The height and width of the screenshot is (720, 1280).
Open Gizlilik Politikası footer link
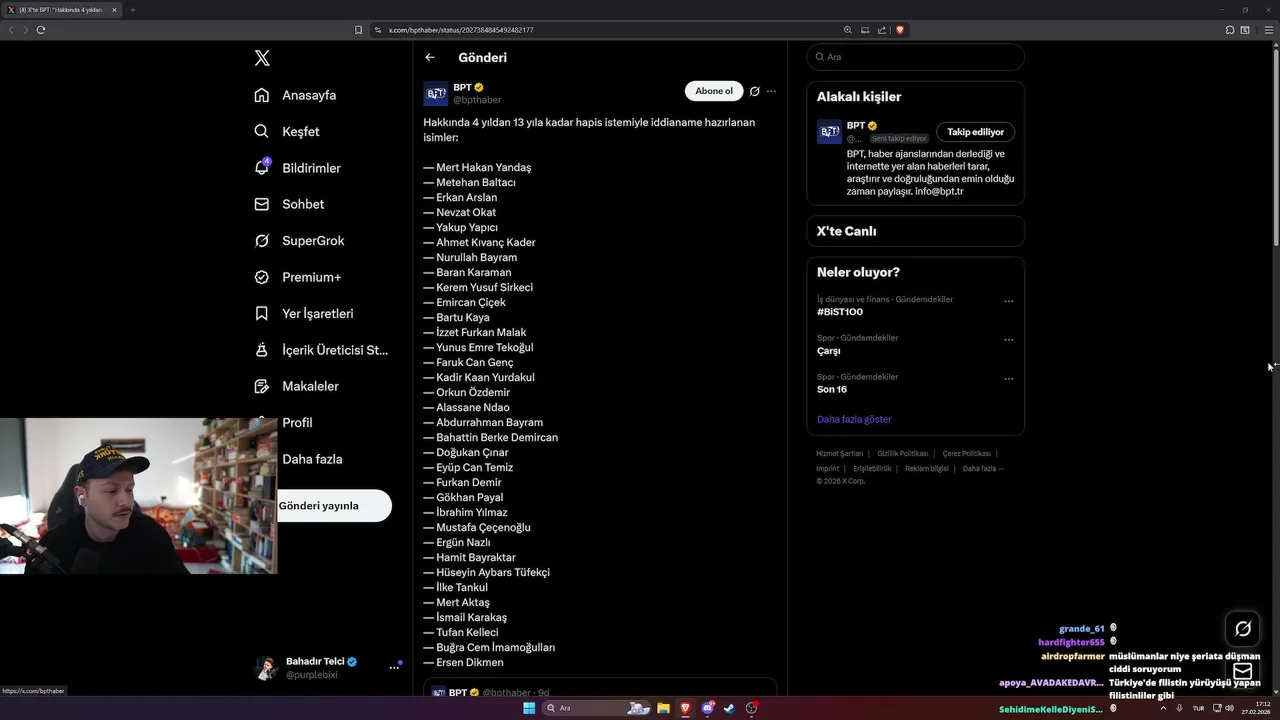click(x=903, y=454)
